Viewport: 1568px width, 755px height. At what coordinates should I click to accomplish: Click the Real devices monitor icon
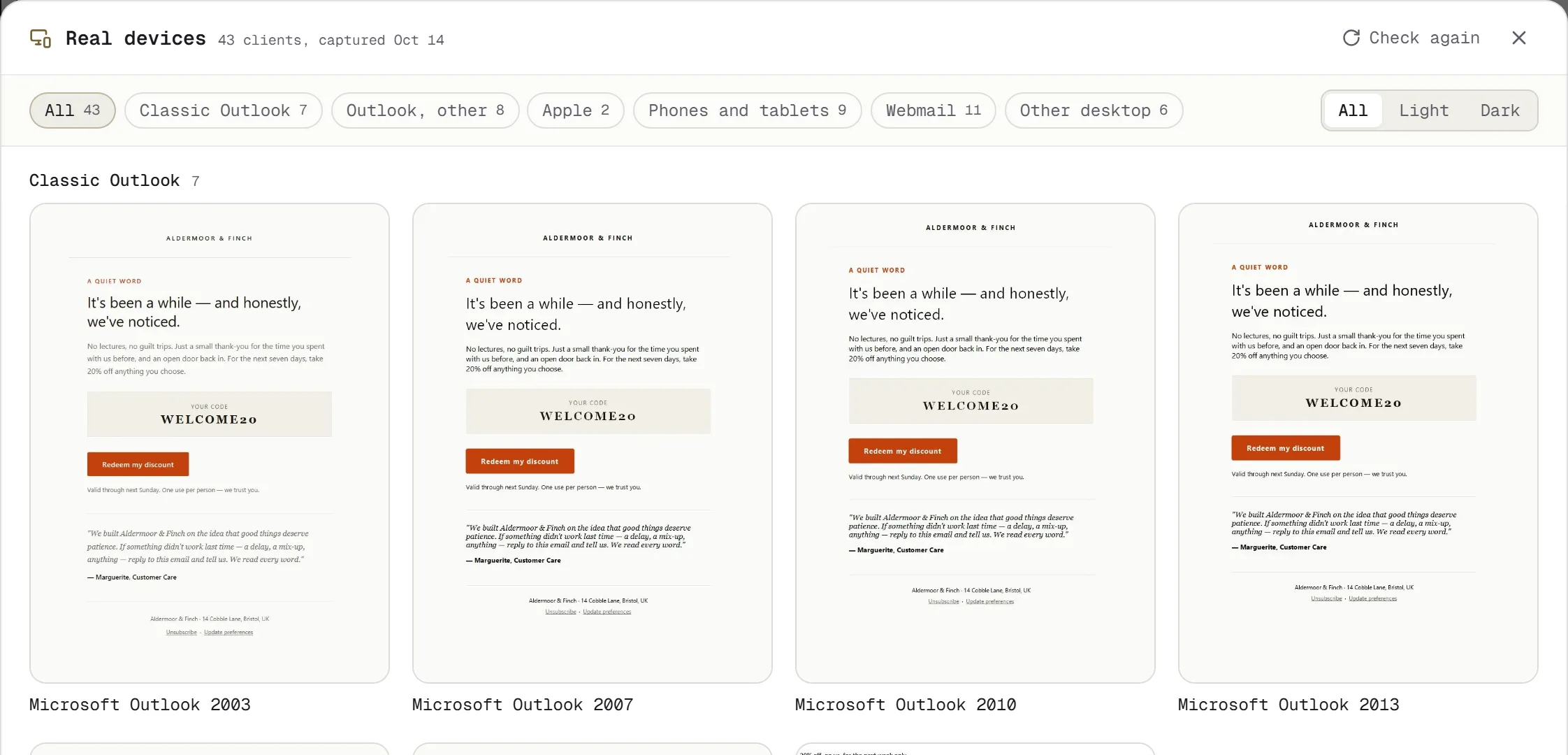coord(41,38)
